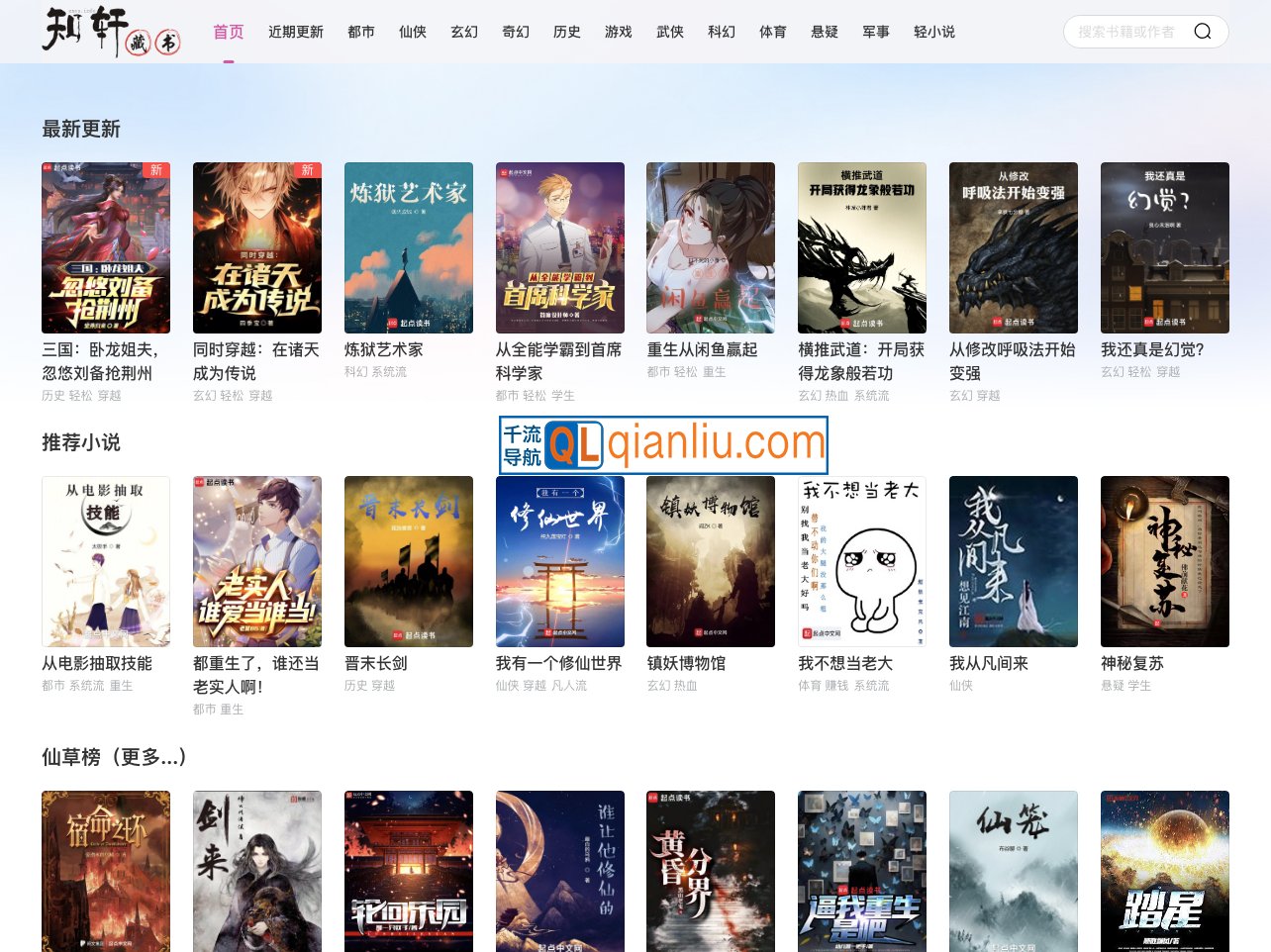This screenshot has width=1271, height=952.
Task: Select the 踏星 cover thumbnail
Action: 1164,871
